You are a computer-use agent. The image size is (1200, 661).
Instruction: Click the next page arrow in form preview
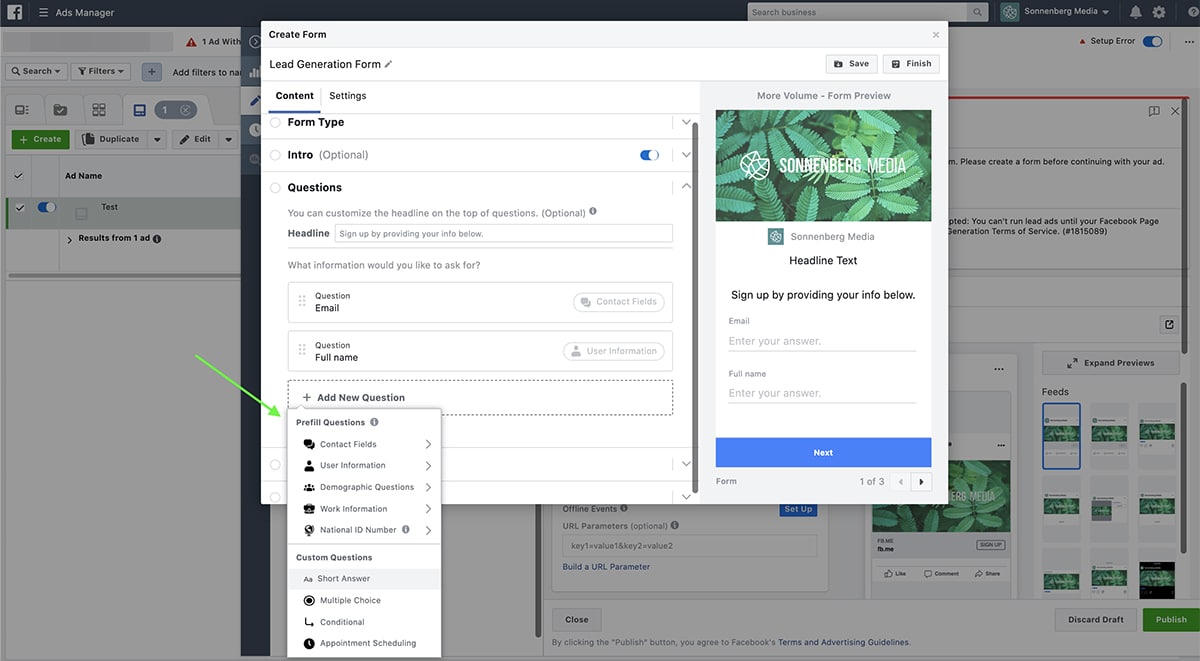point(921,481)
